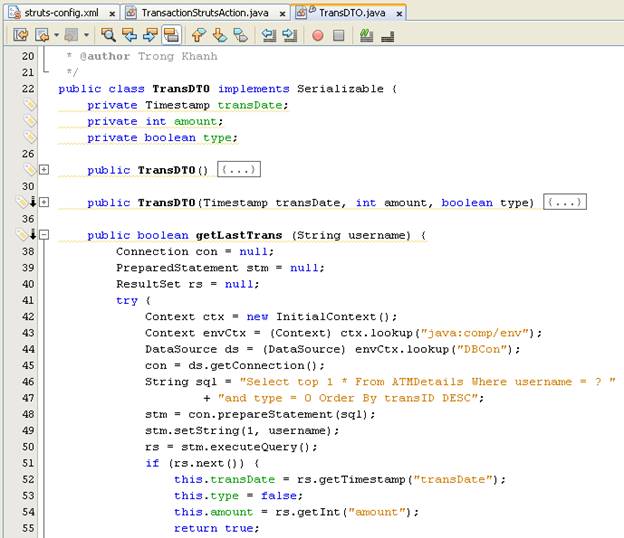Click text rs.getInt("amount");

pos(347,512)
